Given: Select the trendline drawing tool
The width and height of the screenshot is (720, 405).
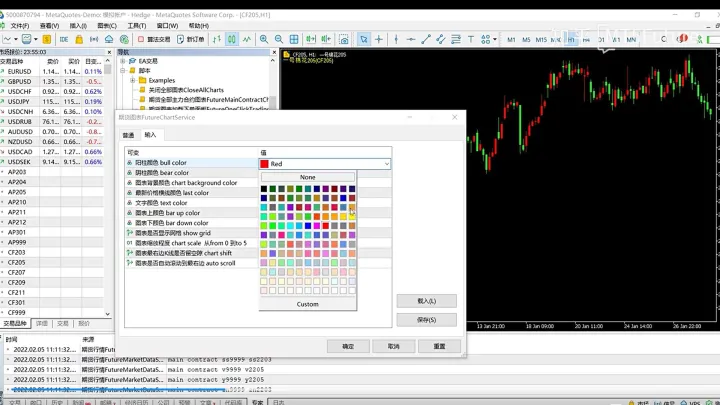Looking at the screenshot, I should click(x=426, y=39).
